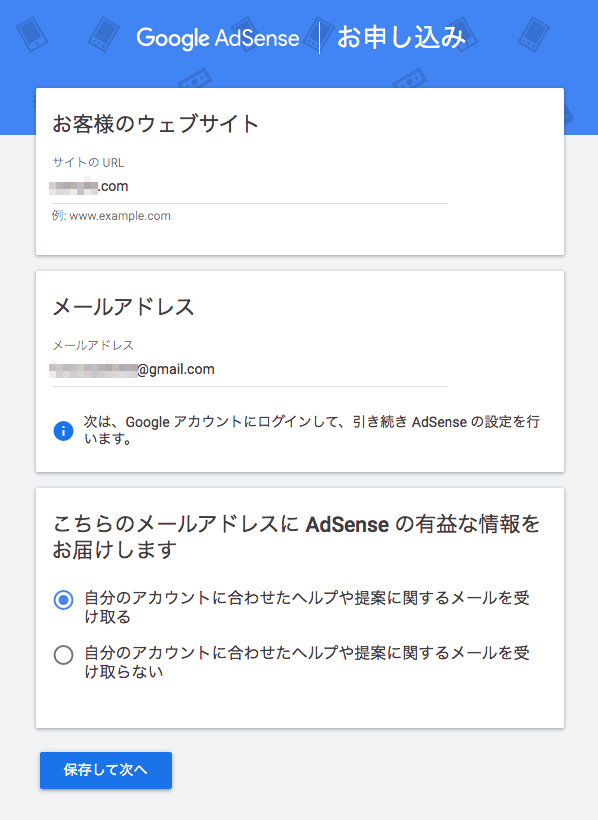Click the example www.example.com hint text
Image resolution: width=598 pixels, height=820 pixels.
pos(111,216)
